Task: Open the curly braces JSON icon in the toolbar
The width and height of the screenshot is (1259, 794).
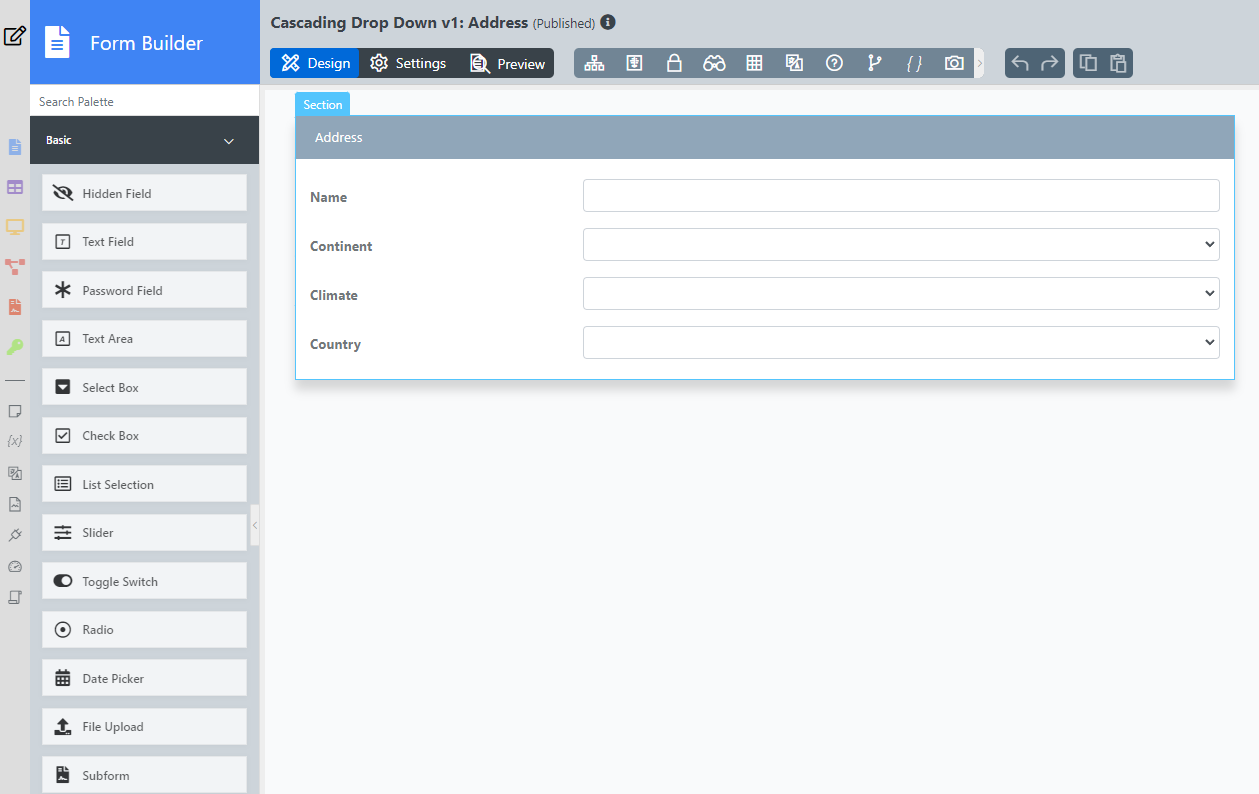Action: click(914, 63)
